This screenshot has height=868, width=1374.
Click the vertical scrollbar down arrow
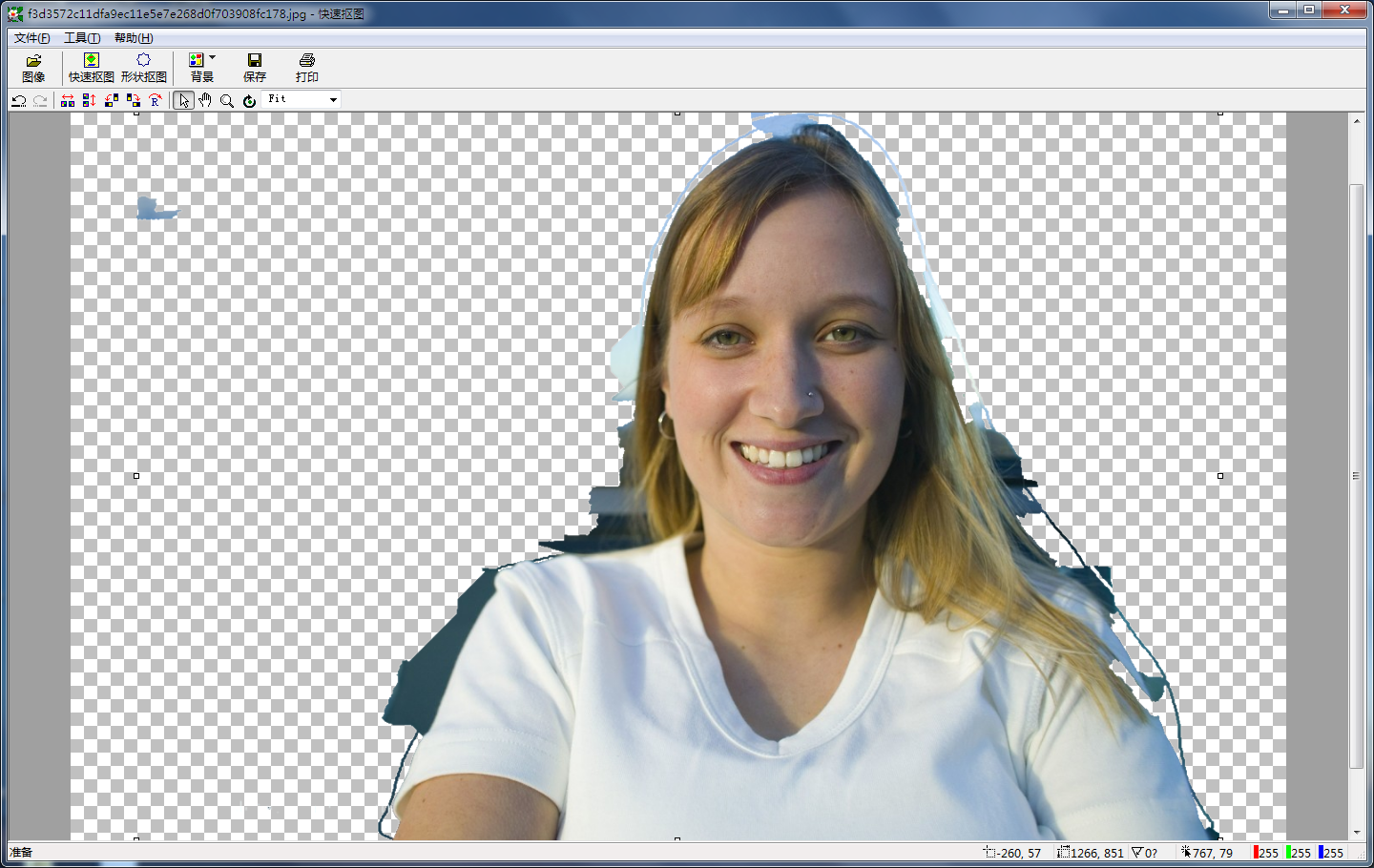(x=1356, y=832)
